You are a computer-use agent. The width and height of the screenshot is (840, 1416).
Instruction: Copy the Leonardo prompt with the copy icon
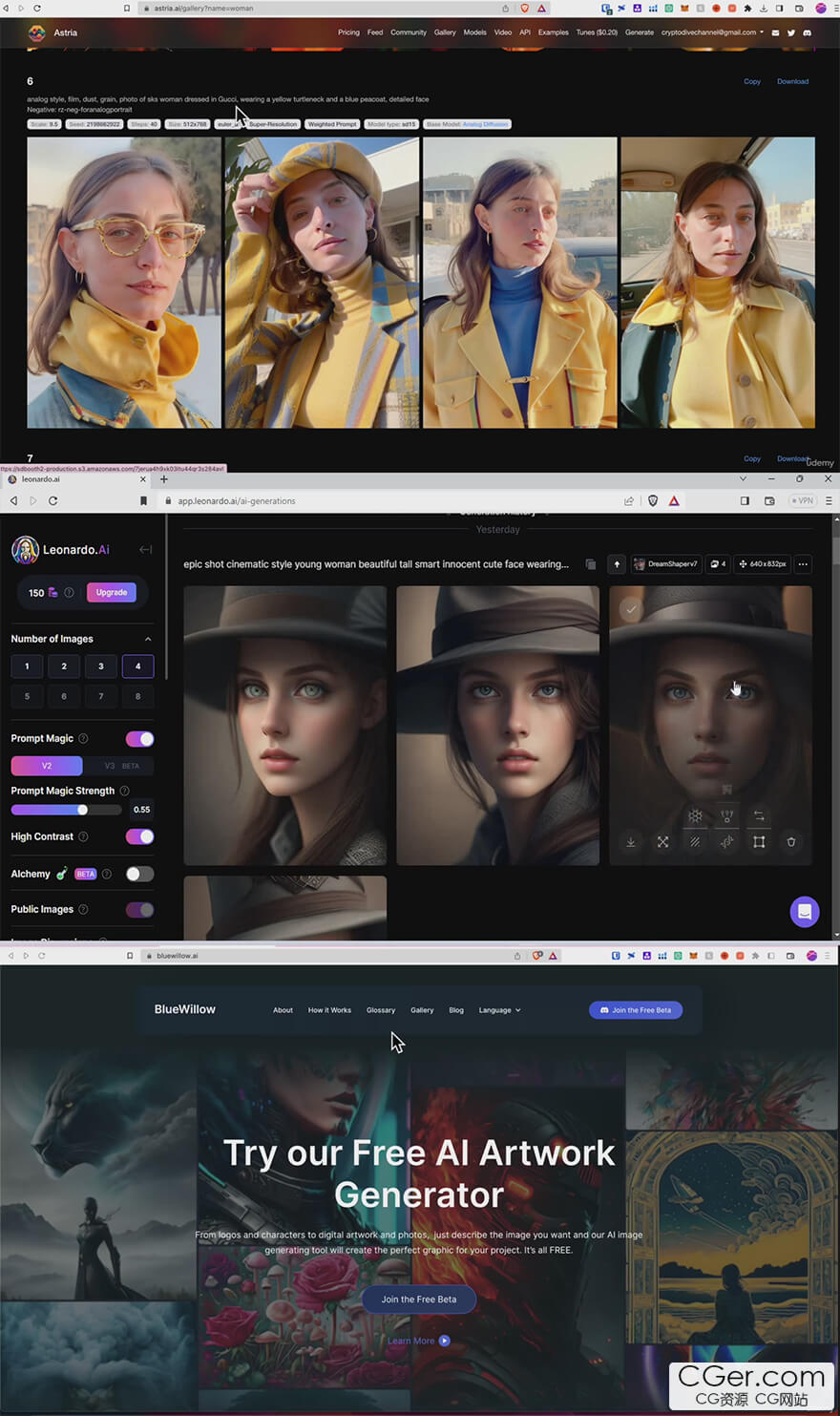click(591, 564)
